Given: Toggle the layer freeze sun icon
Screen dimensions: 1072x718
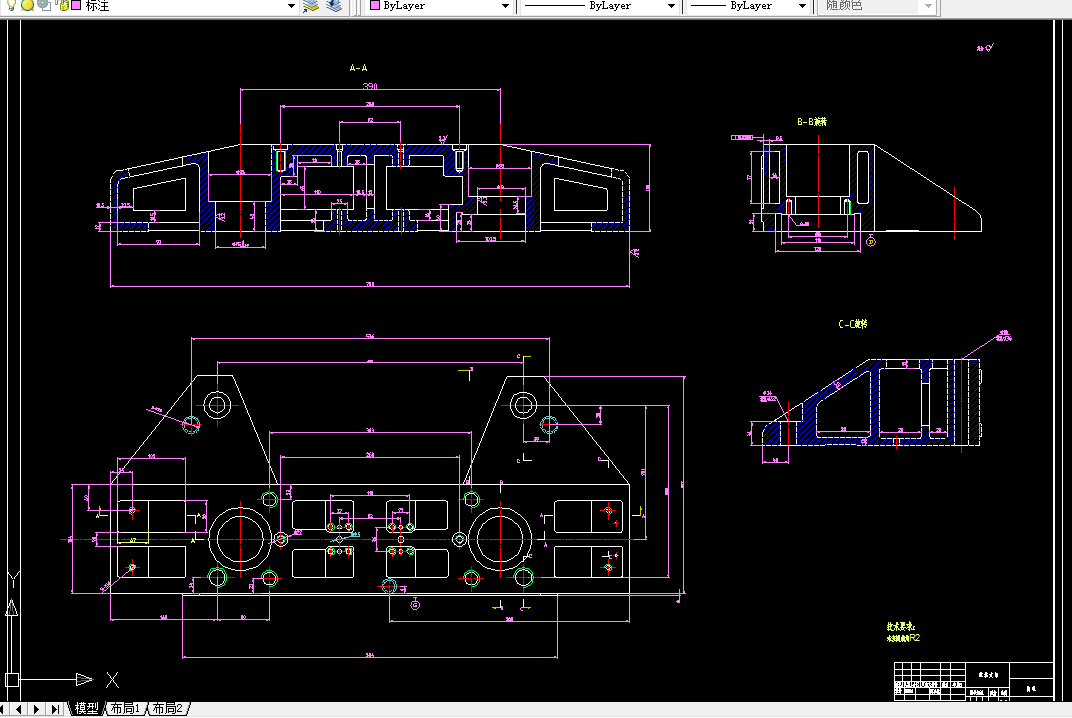Looking at the screenshot, I should pyautogui.click(x=27, y=5).
